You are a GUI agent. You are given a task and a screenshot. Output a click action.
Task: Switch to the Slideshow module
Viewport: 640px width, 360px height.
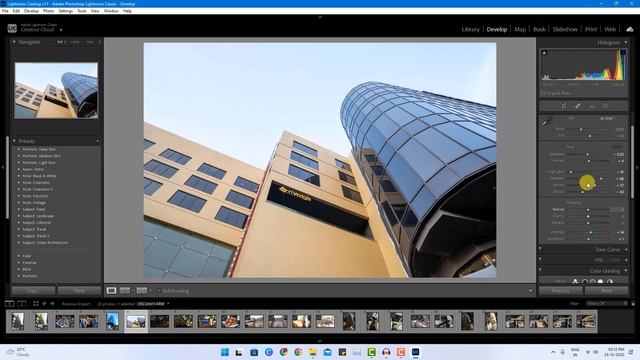565,29
